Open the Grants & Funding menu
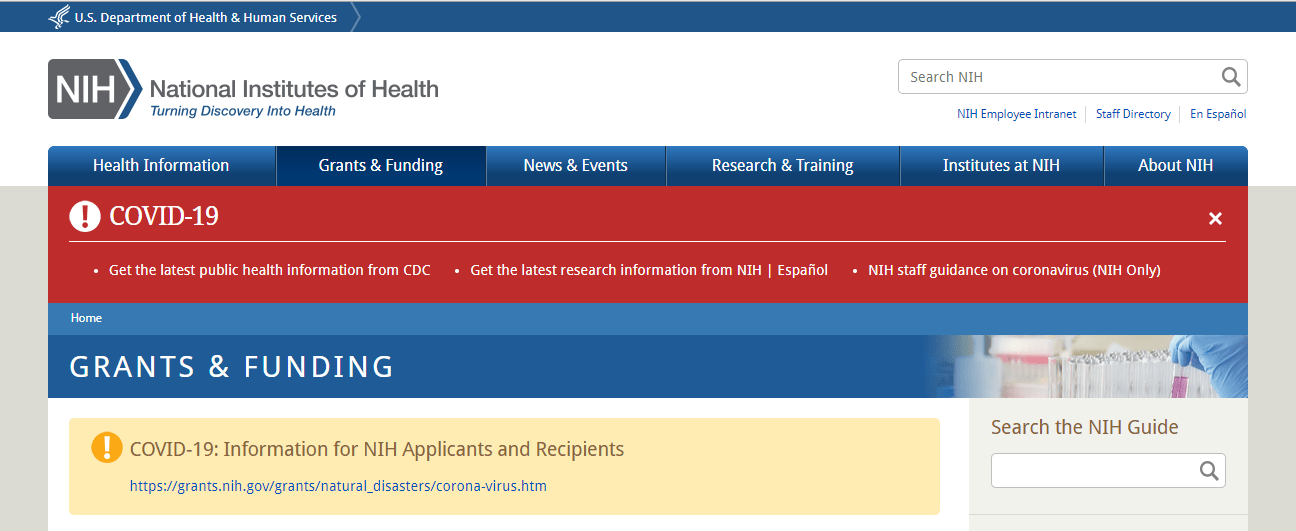 381,166
